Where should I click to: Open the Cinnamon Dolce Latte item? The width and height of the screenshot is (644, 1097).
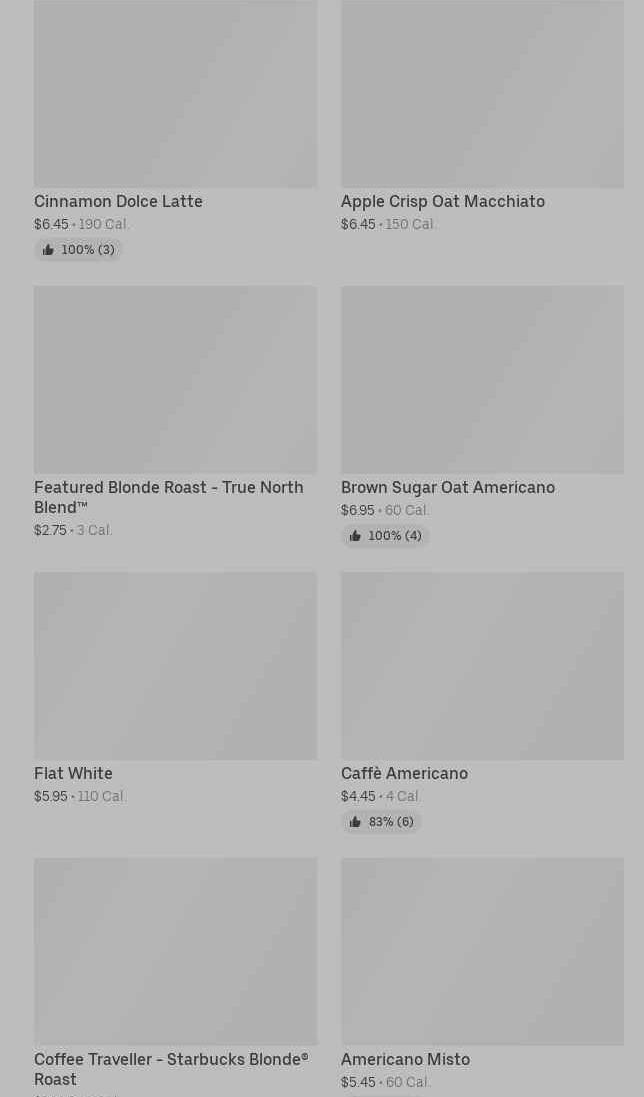tap(118, 202)
